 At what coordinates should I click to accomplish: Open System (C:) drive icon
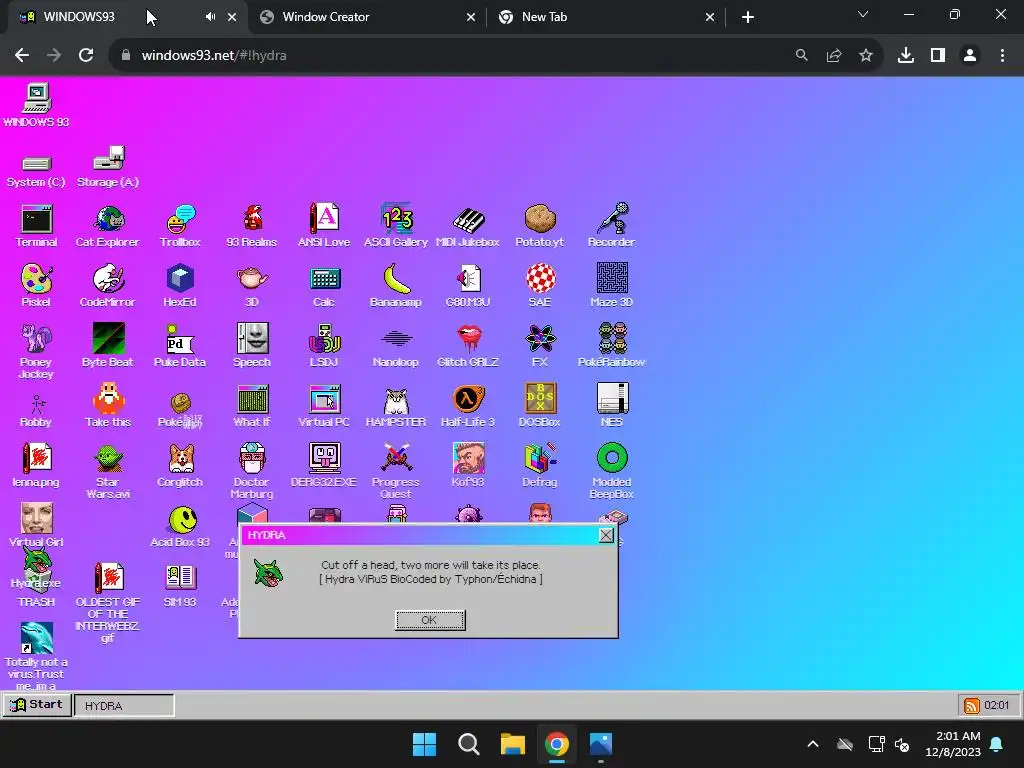[x=36, y=172]
